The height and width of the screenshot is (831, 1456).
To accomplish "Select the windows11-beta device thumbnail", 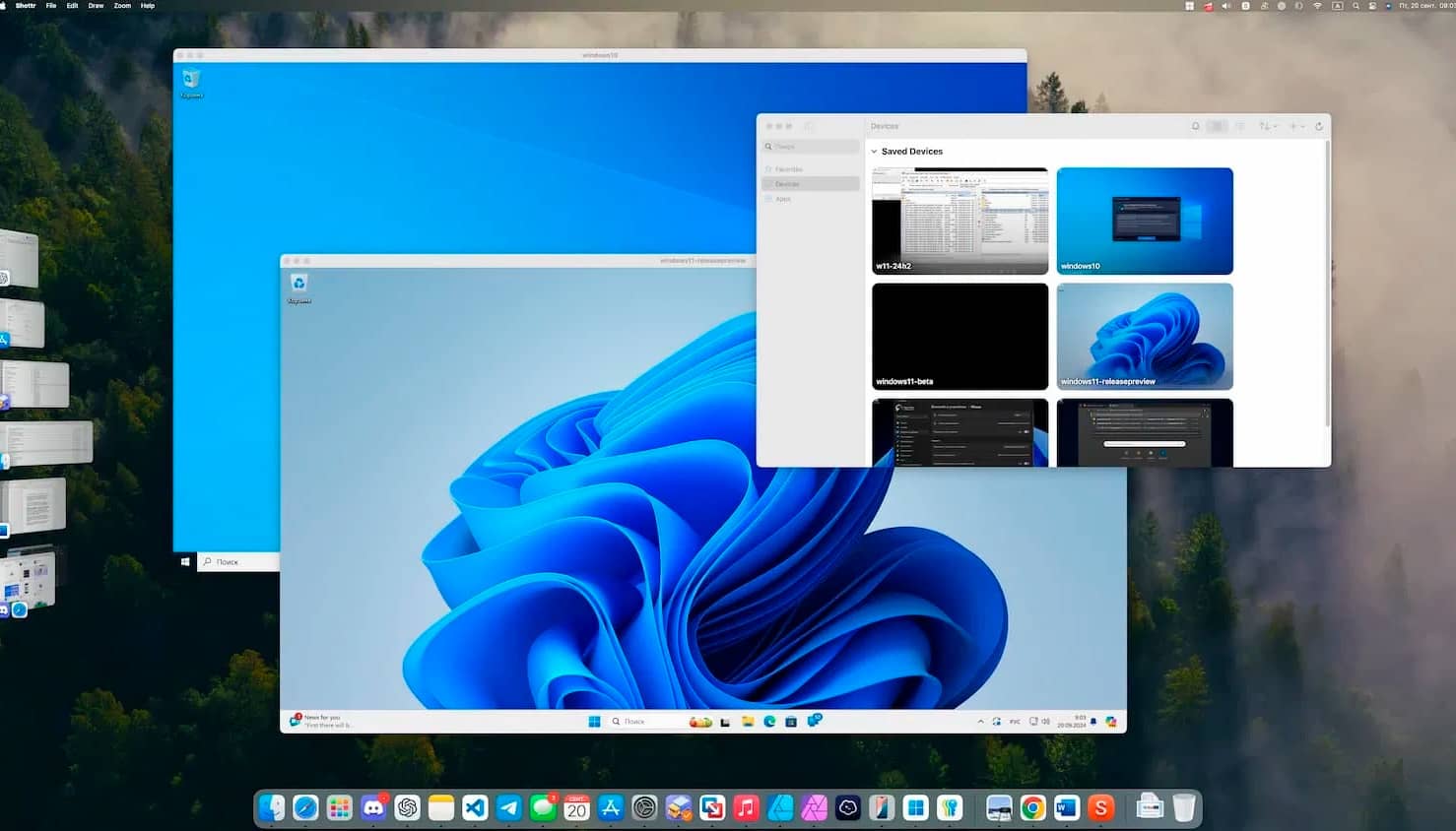I will click(x=960, y=337).
